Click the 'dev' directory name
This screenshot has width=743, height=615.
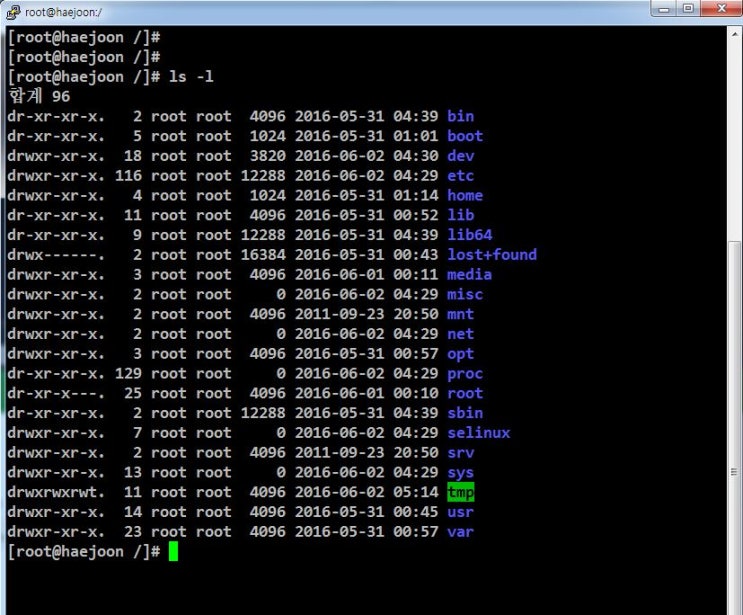coord(461,156)
